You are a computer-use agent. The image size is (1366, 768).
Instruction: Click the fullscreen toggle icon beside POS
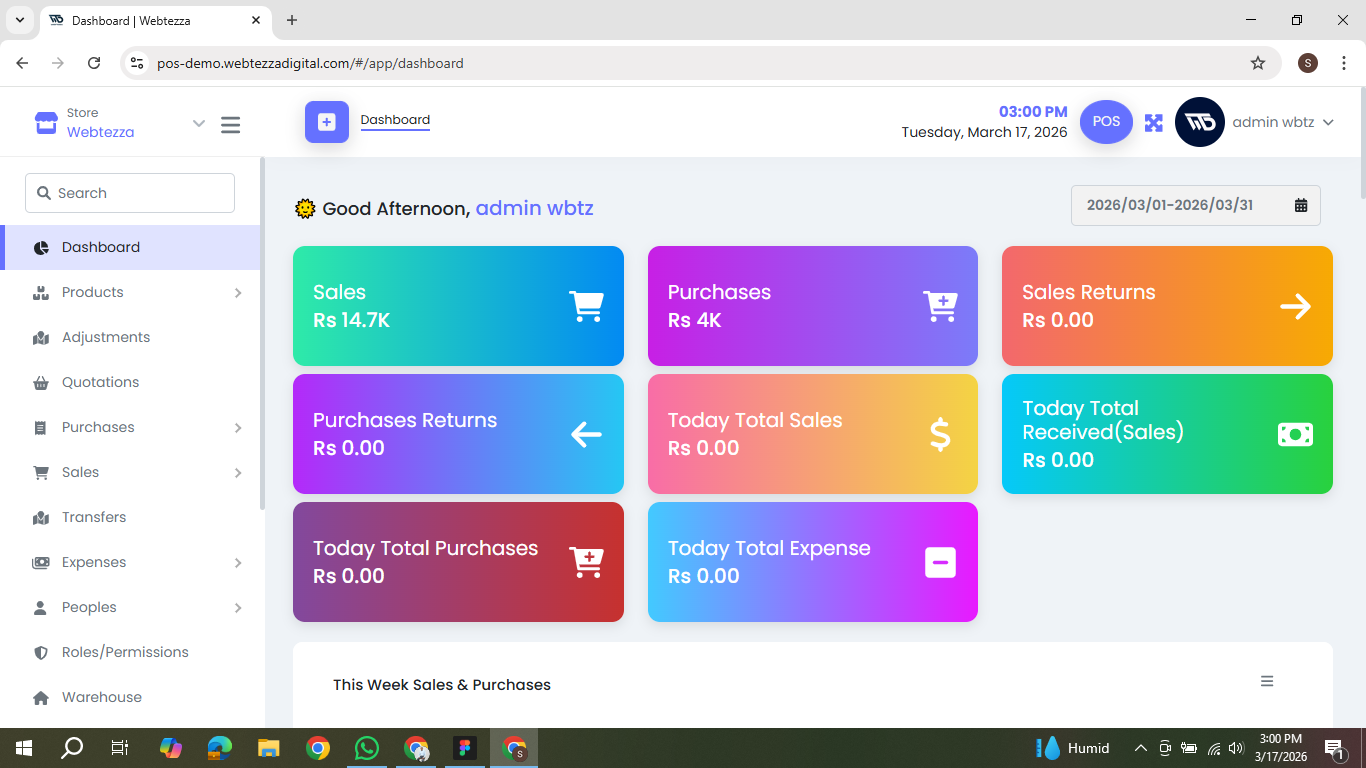[1154, 123]
